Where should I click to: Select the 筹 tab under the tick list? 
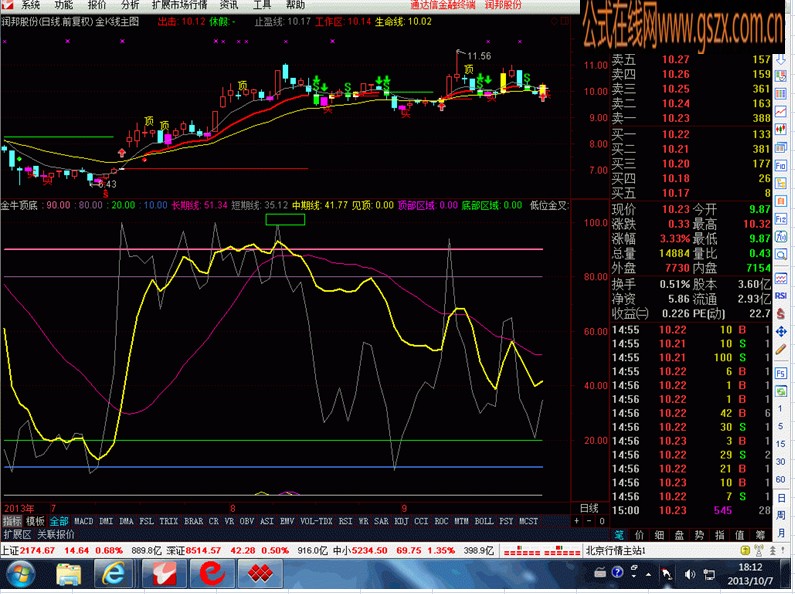pyautogui.click(x=759, y=535)
